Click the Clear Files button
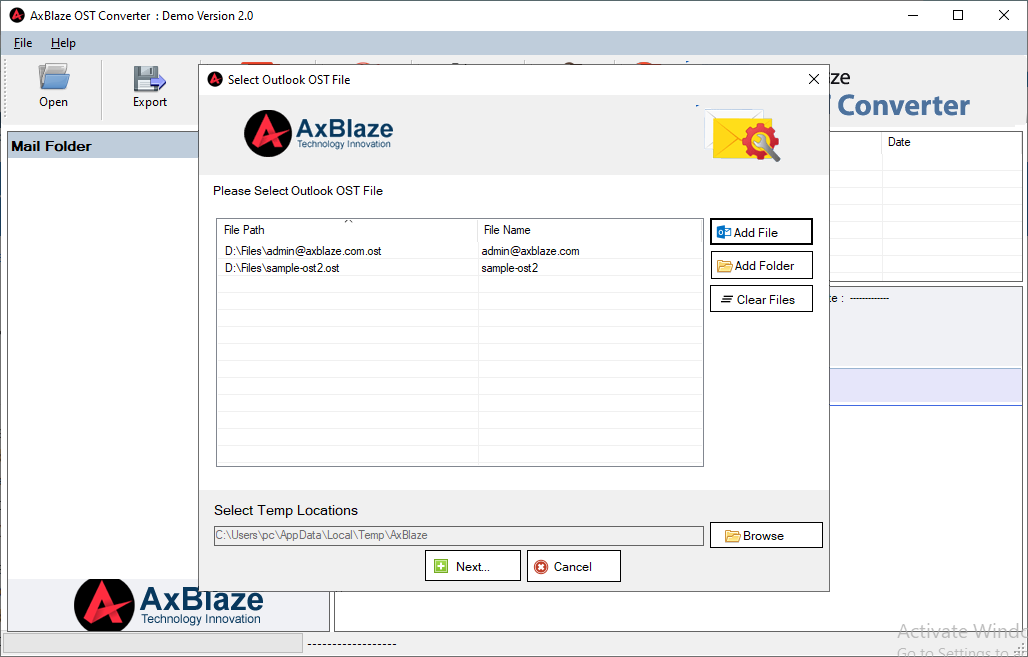The width and height of the screenshot is (1028, 657). point(761,299)
